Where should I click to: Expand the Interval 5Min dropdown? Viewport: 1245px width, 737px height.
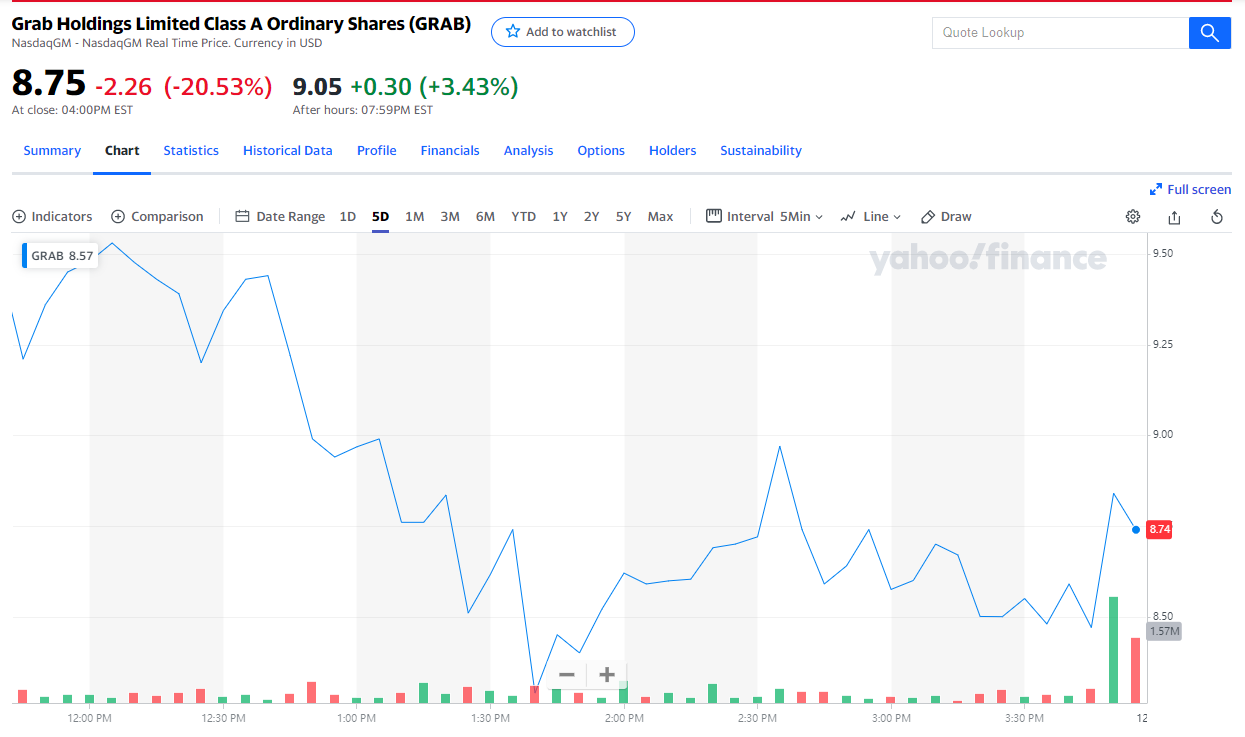pyautogui.click(x=765, y=217)
